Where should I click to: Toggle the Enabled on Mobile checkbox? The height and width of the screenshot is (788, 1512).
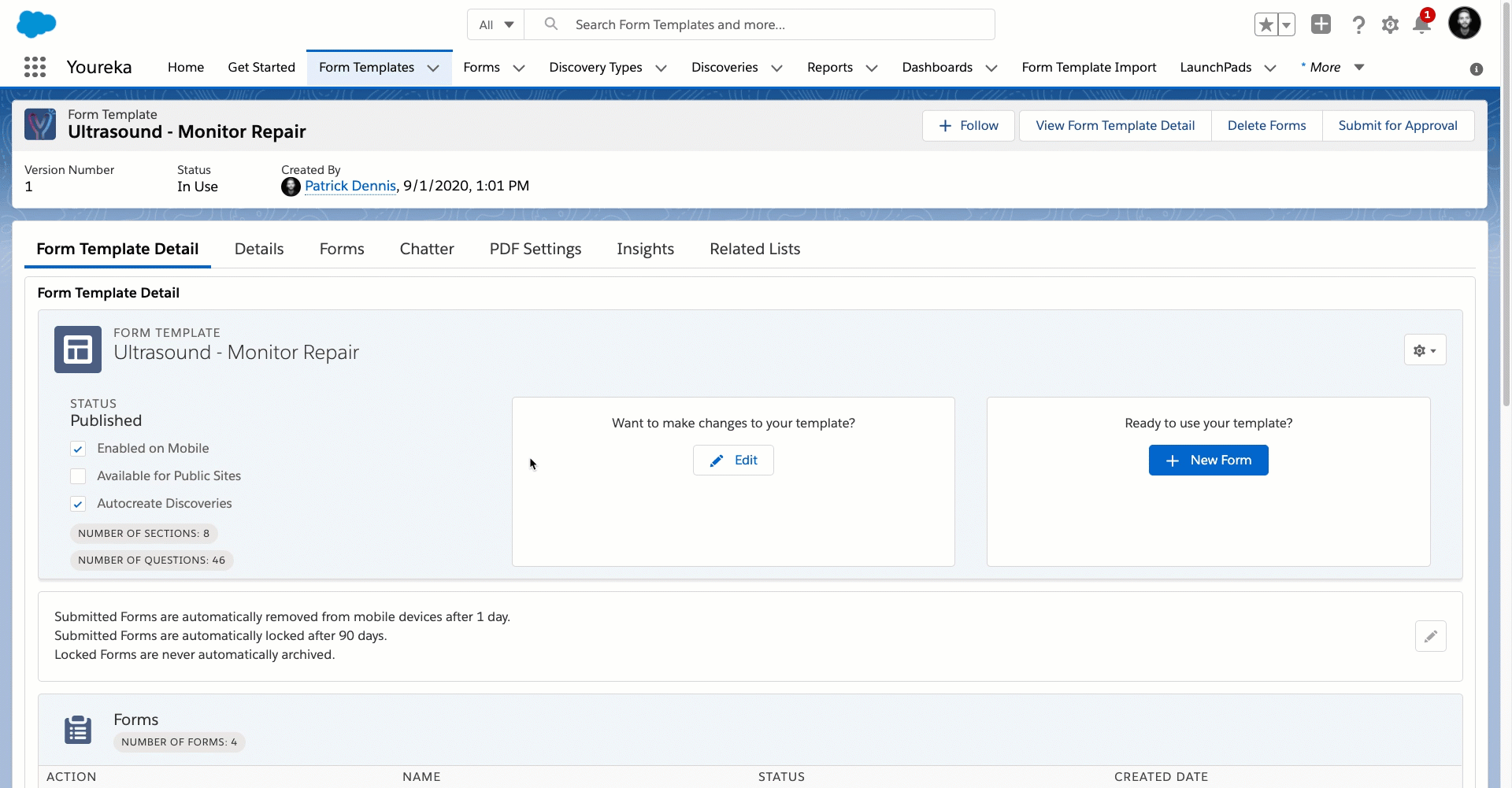pos(78,449)
